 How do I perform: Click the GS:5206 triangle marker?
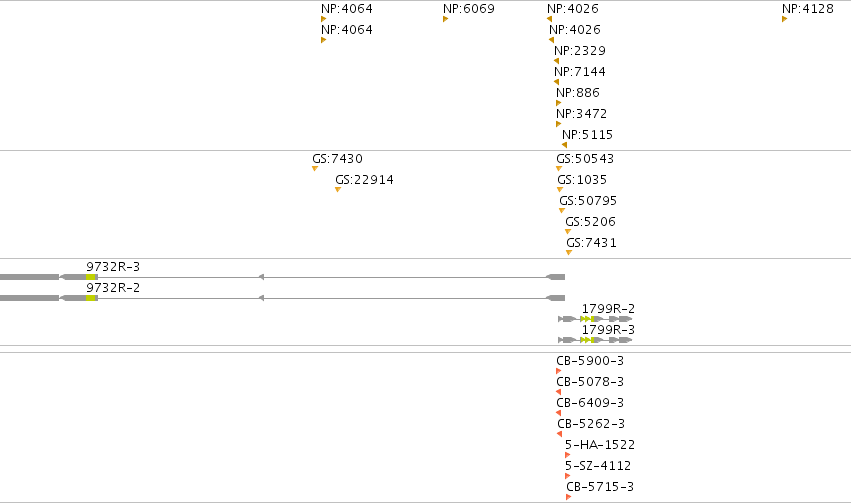click(x=568, y=232)
